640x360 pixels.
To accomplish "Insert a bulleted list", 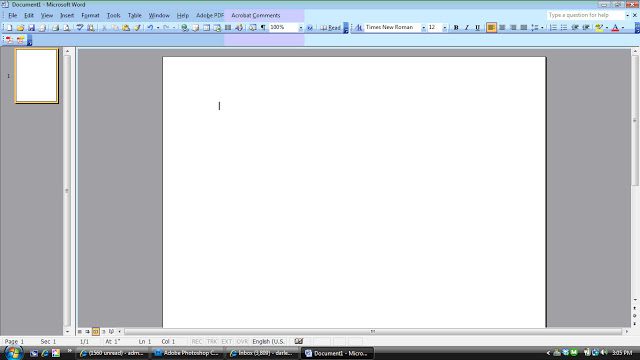I will pyautogui.click(x=564, y=28).
